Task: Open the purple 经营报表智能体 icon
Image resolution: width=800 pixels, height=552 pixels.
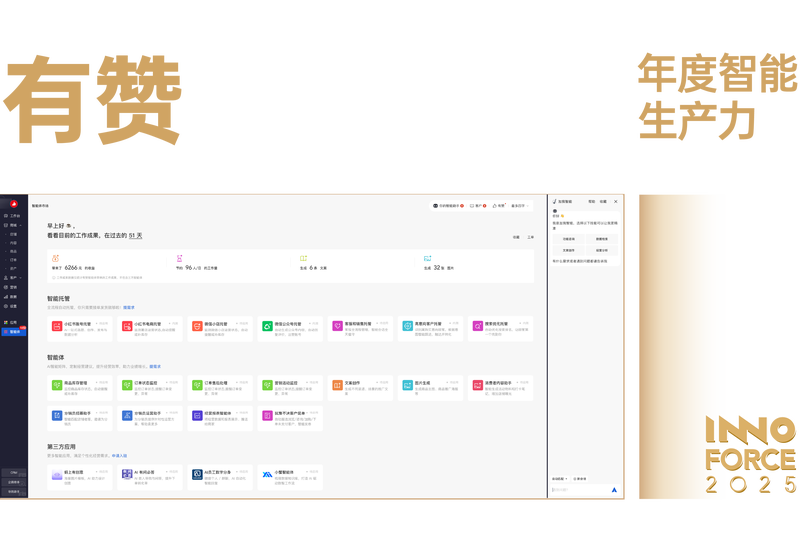Action: [197, 416]
